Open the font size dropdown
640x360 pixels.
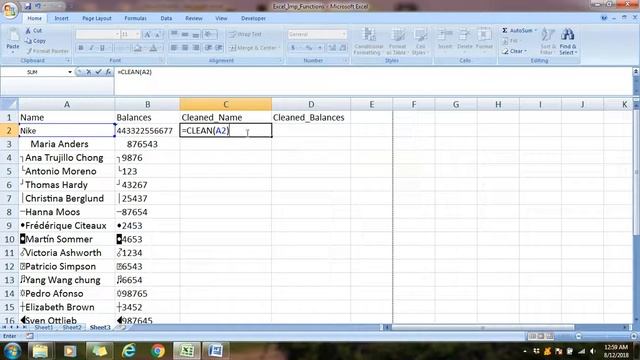[x=138, y=35]
